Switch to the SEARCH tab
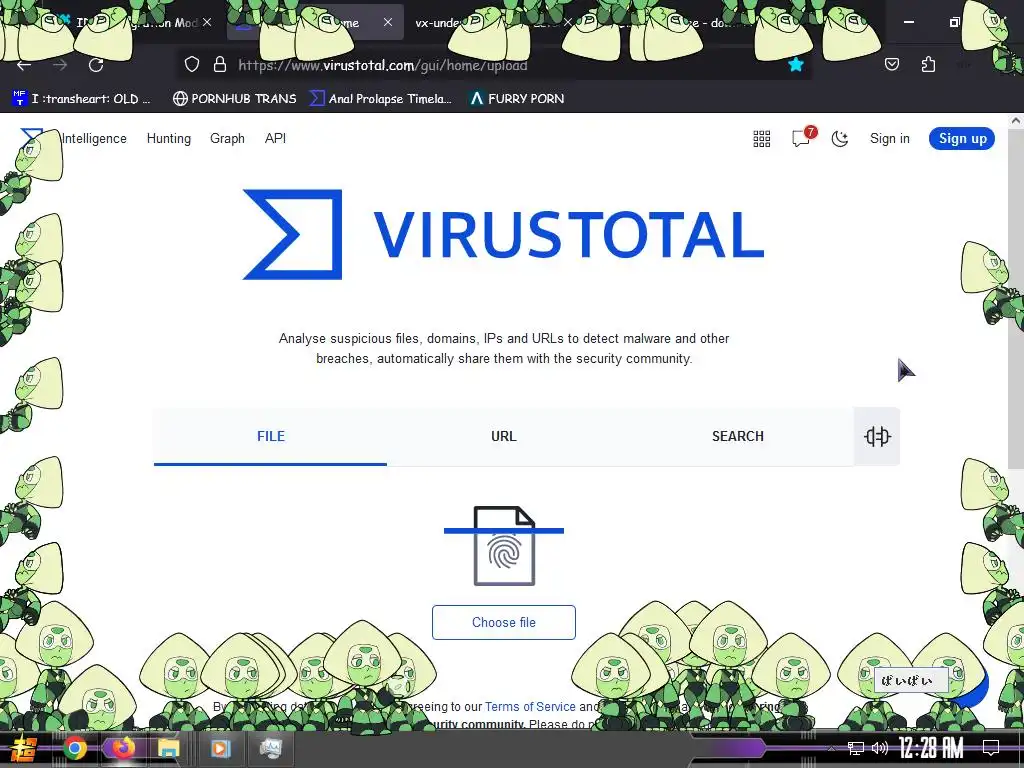 (737, 436)
